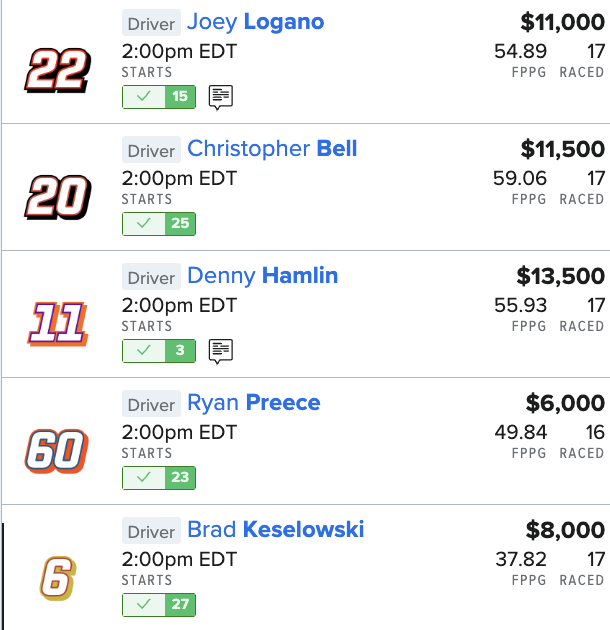
Task: Click Christopher Bell's starts checkmark badge
Action: (145, 224)
